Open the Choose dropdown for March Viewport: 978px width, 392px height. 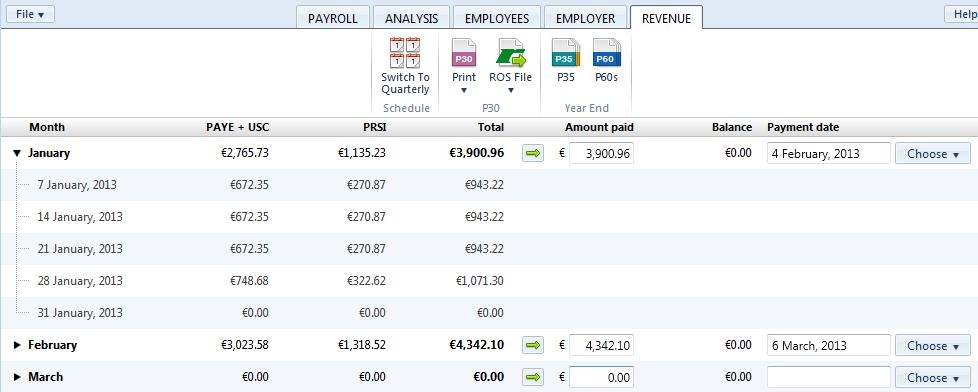click(932, 377)
